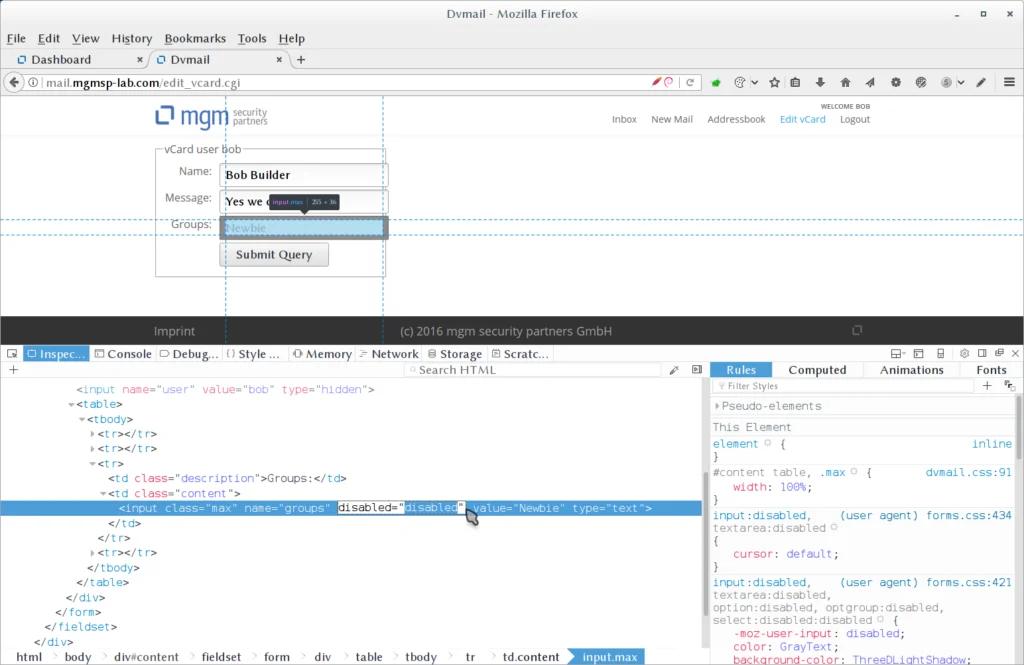Collapse the table node in HTML tree

click(71, 405)
